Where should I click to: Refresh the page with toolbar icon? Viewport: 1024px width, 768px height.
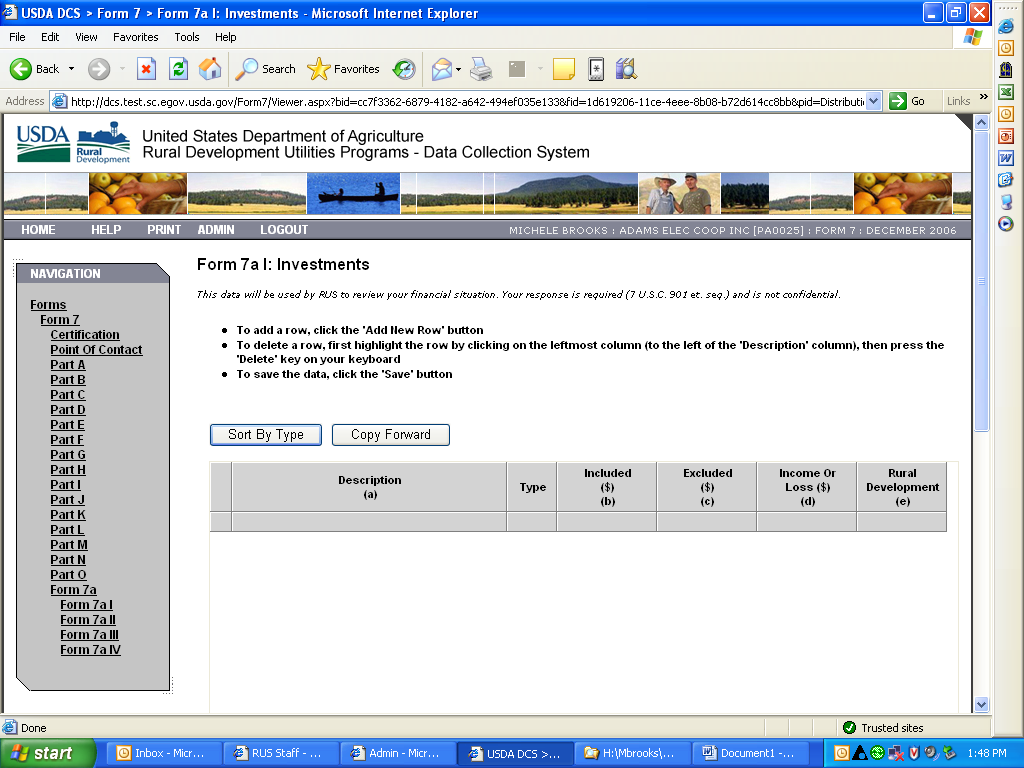click(x=178, y=69)
